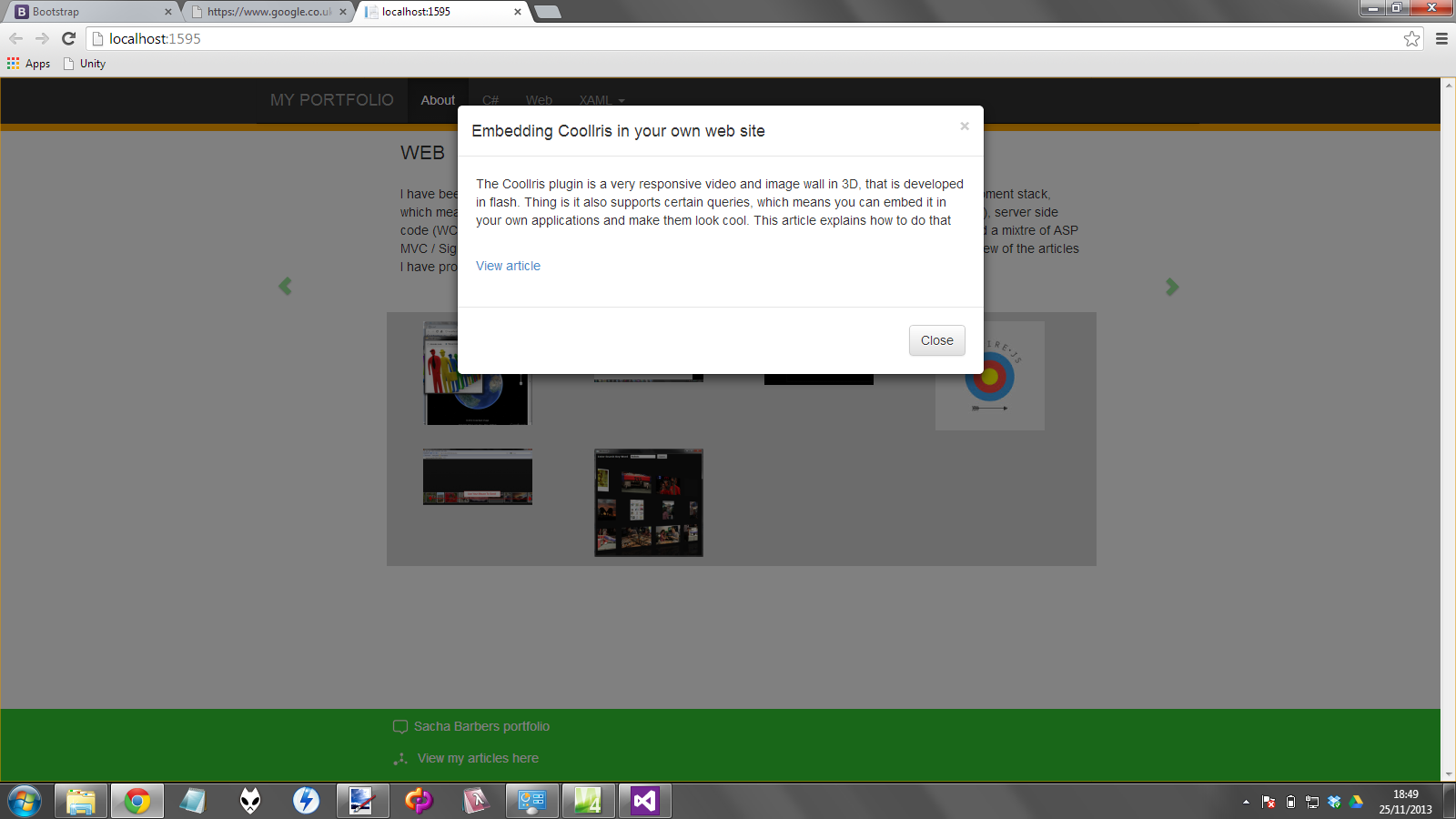
Task: Open the View article link
Action: click(508, 266)
